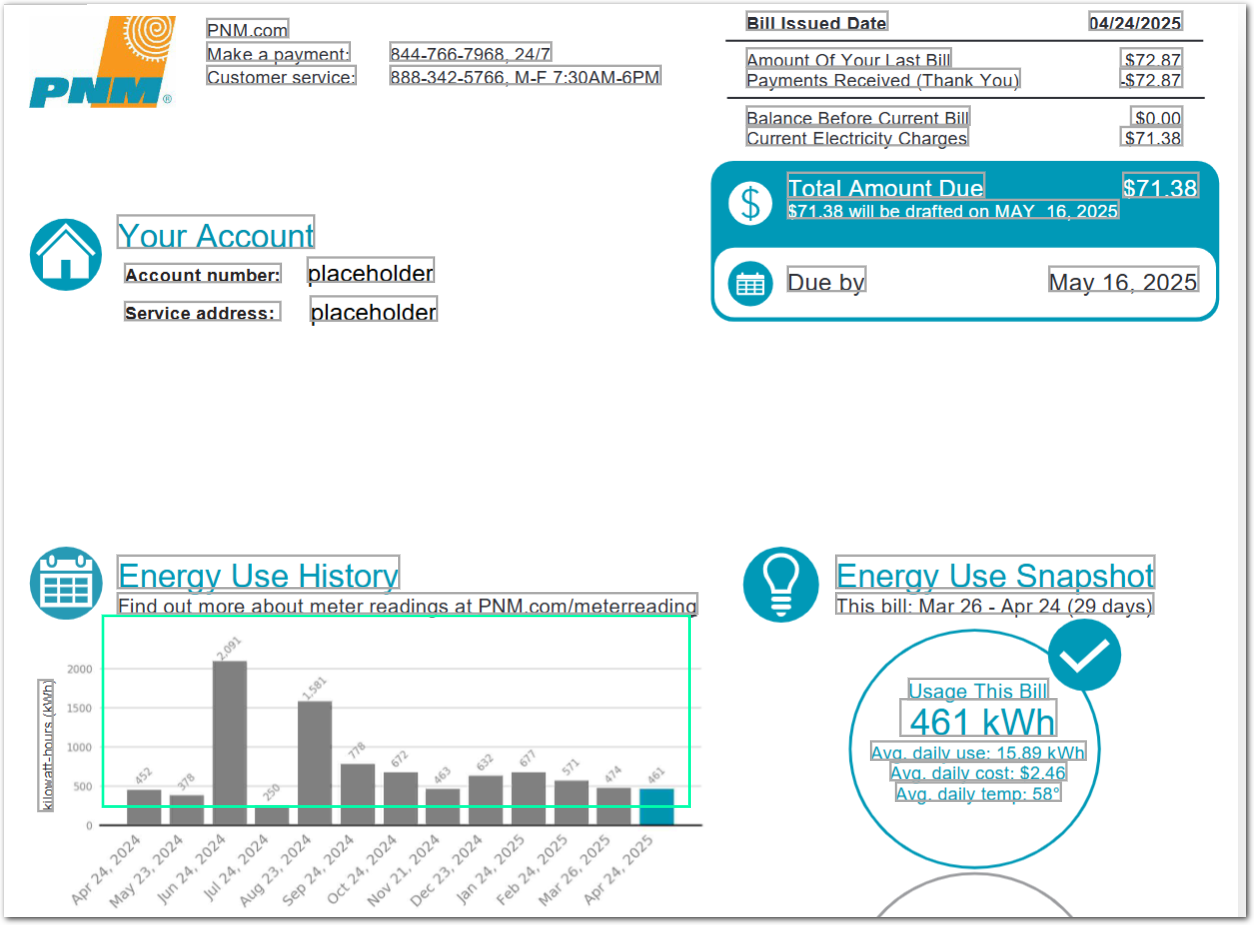Click the Sep 24, 2024 bar showing 778
Screen dimensions: 1254x925
(358, 794)
